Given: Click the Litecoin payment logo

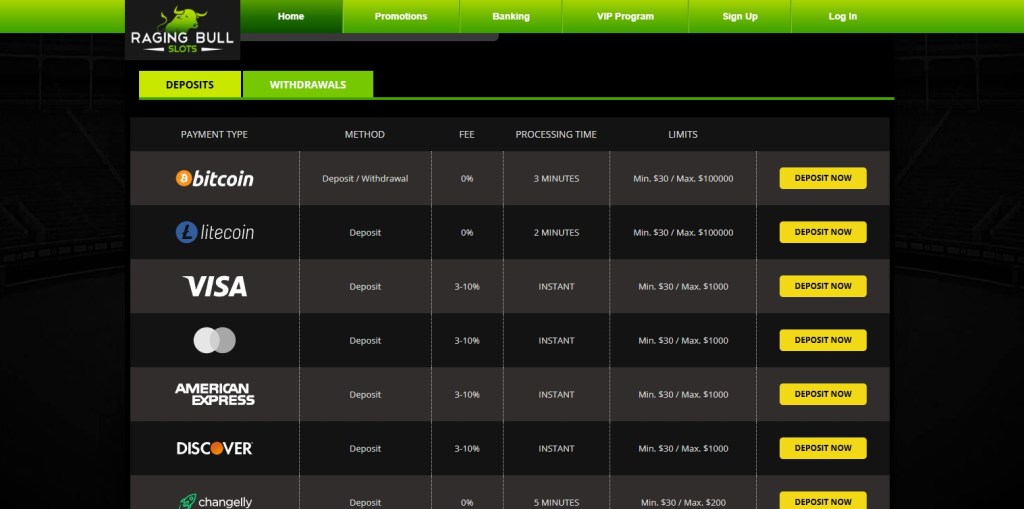Looking at the screenshot, I should click(x=214, y=232).
